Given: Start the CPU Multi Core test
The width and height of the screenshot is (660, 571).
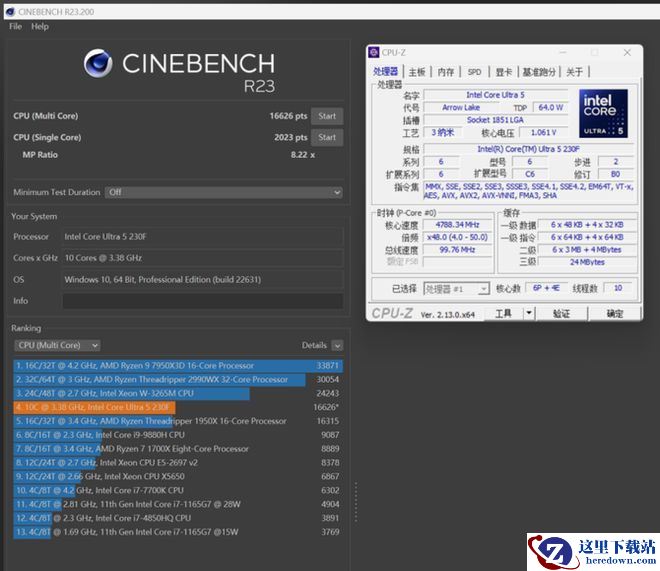Looking at the screenshot, I should pyautogui.click(x=327, y=116).
